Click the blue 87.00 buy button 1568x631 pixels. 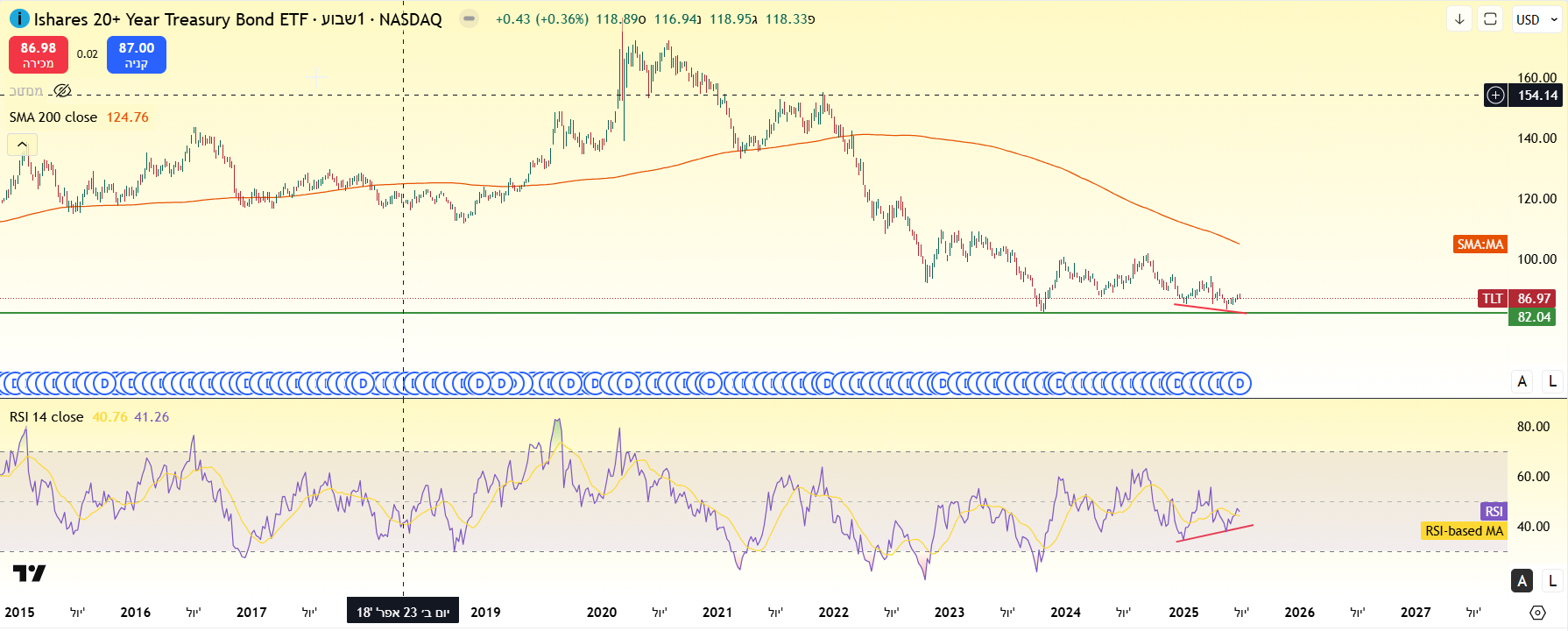[137, 54]
